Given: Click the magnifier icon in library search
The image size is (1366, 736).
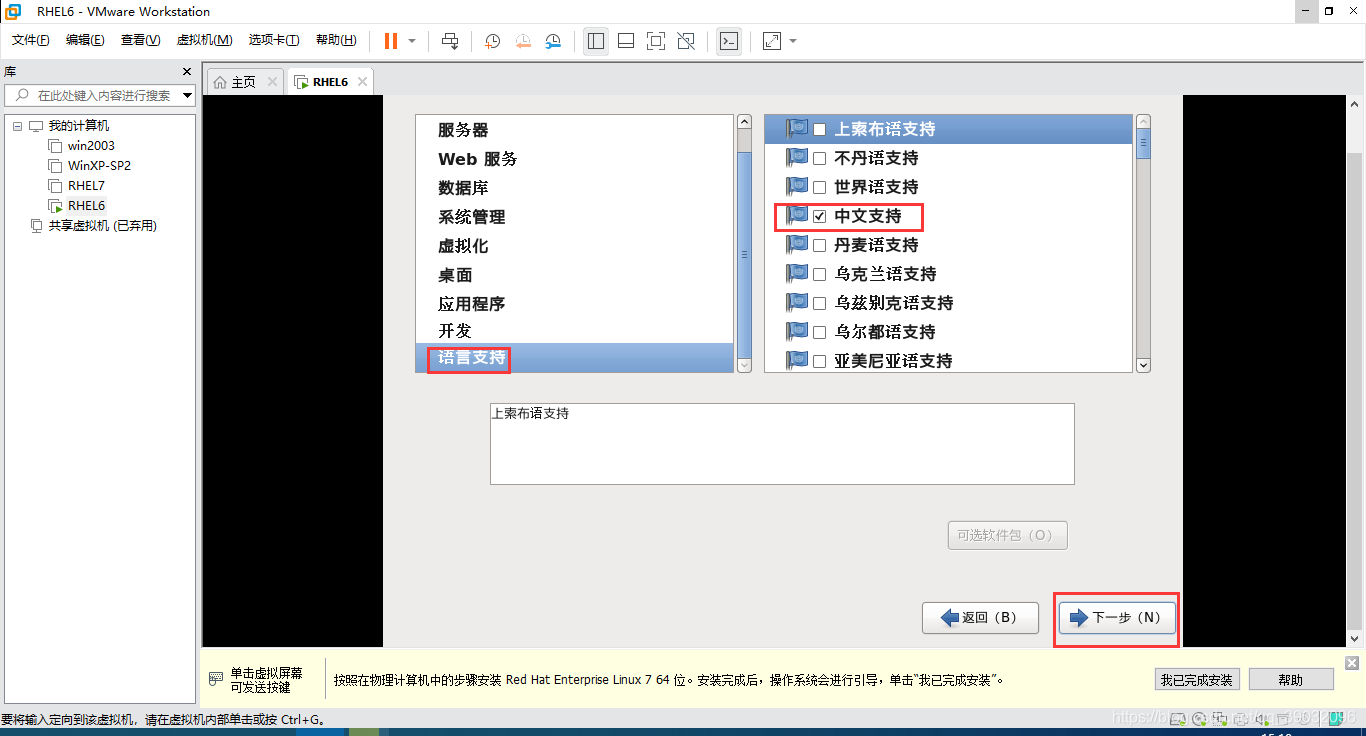Looking at the screenshot, I should pyautogui.click(x=22, y=95).
